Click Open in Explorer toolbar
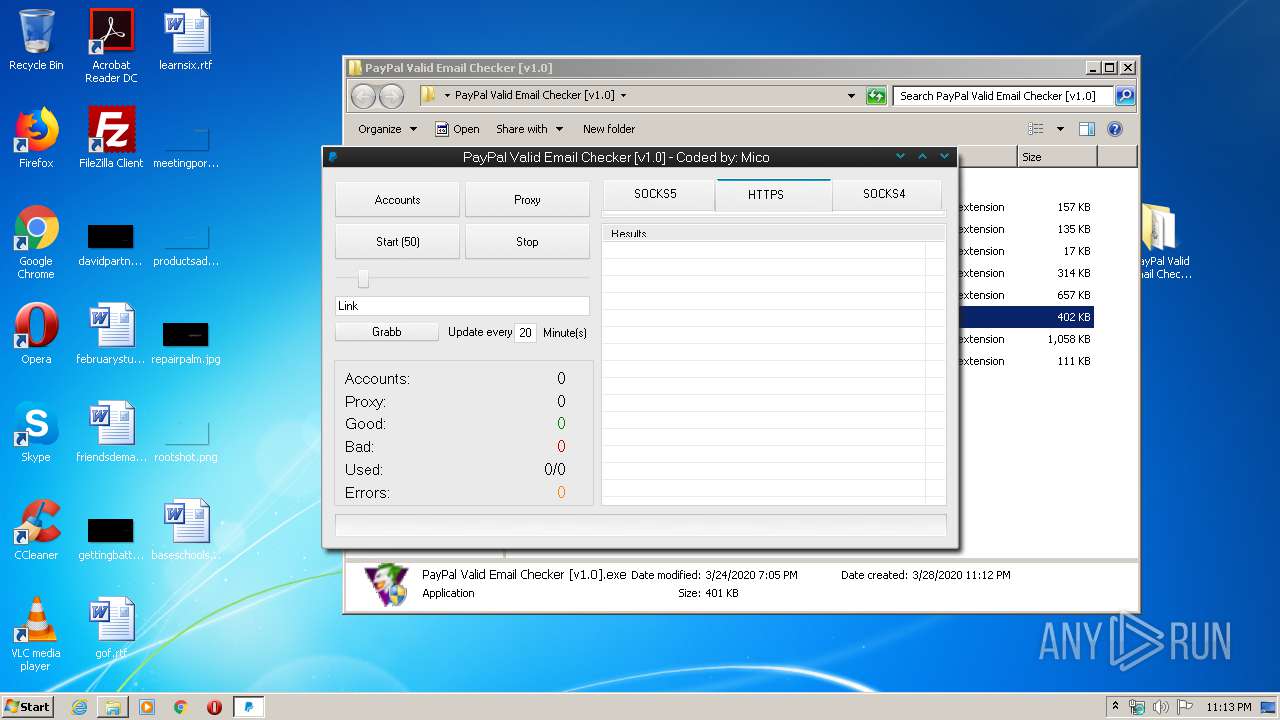 point(457,129)
